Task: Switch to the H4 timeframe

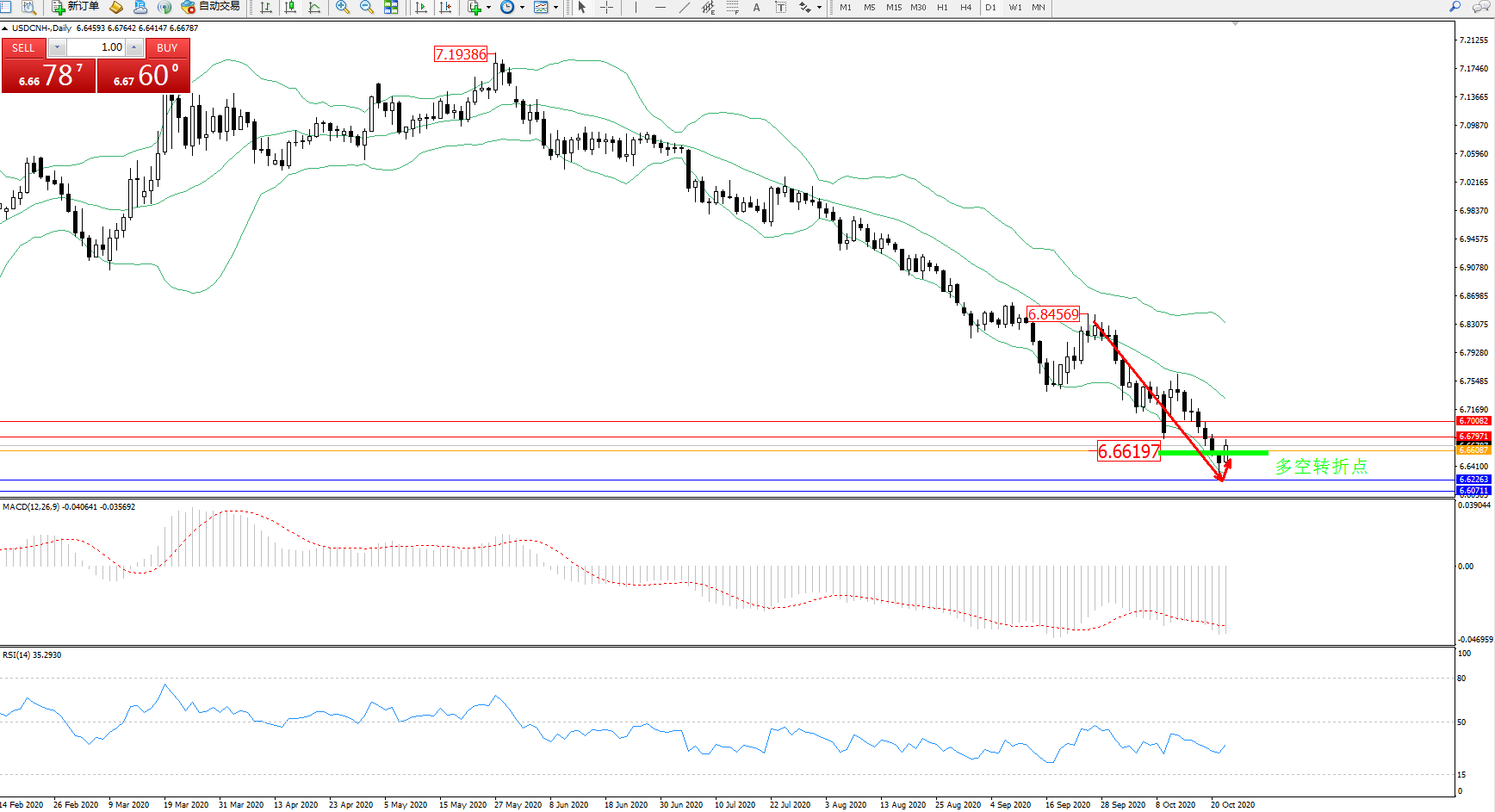Action: click(x=965, y=8)
